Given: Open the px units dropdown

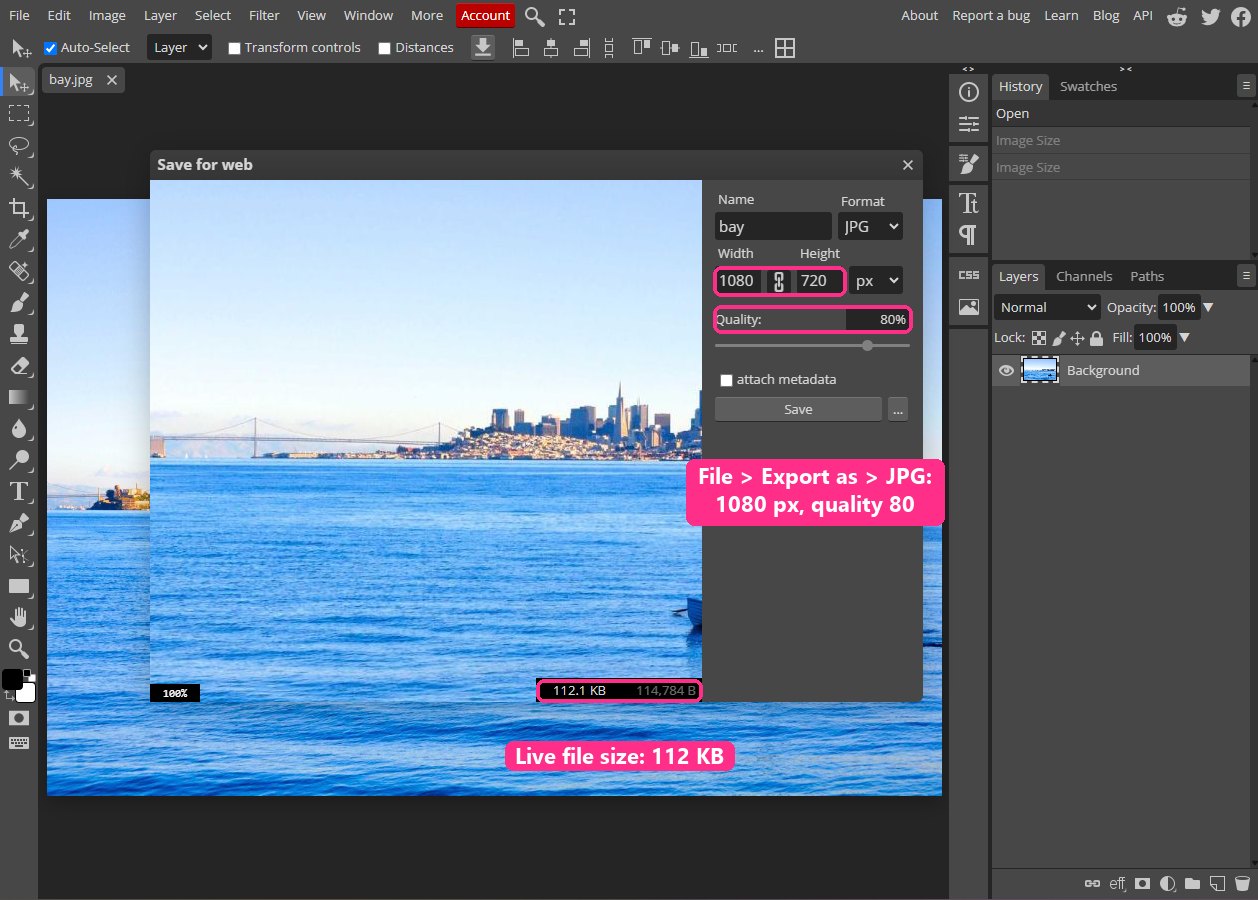Looking at the screenshot, I should tap(877, 281).
